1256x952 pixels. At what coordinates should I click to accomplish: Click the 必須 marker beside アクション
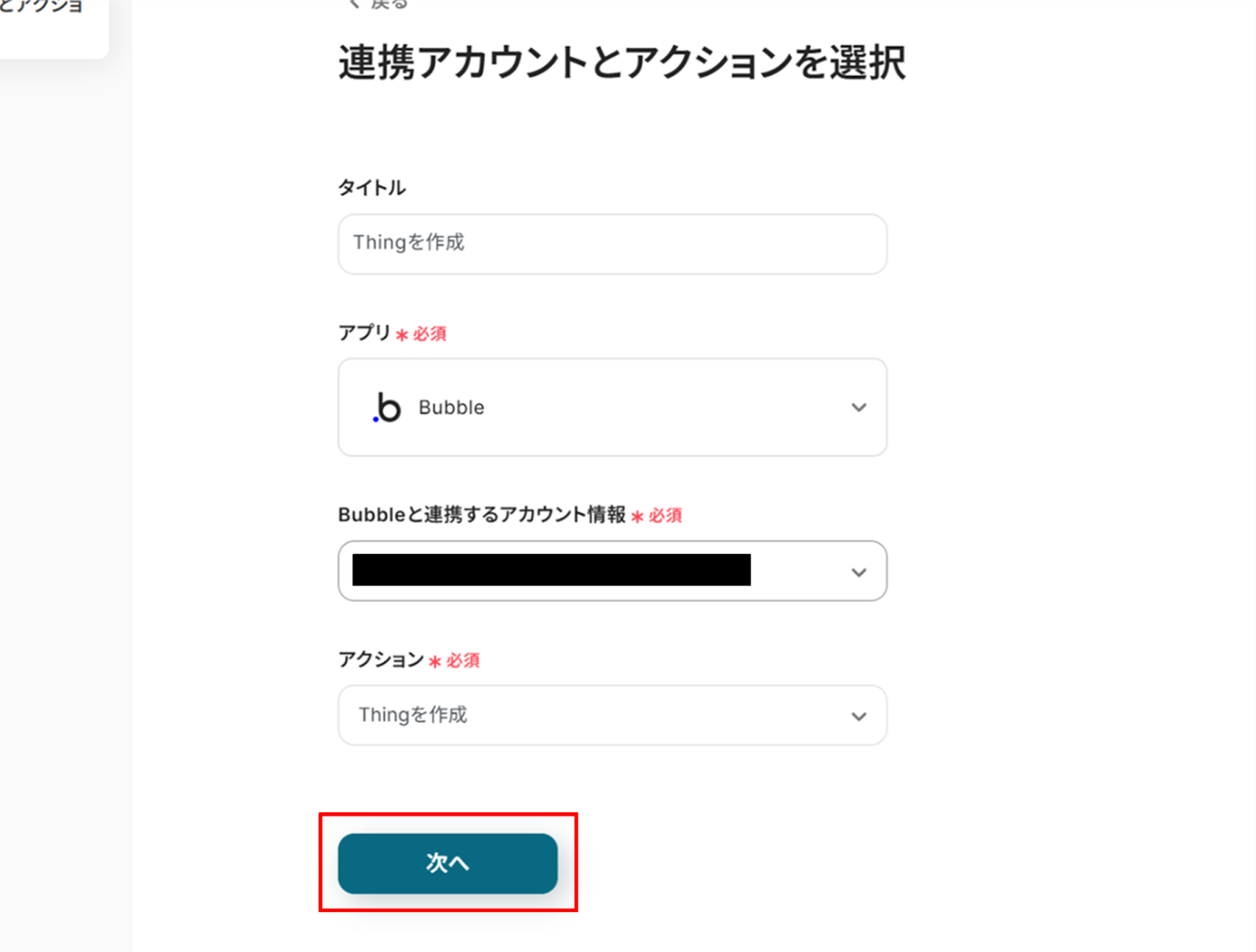pyautogui.click(x=462, y=661)
